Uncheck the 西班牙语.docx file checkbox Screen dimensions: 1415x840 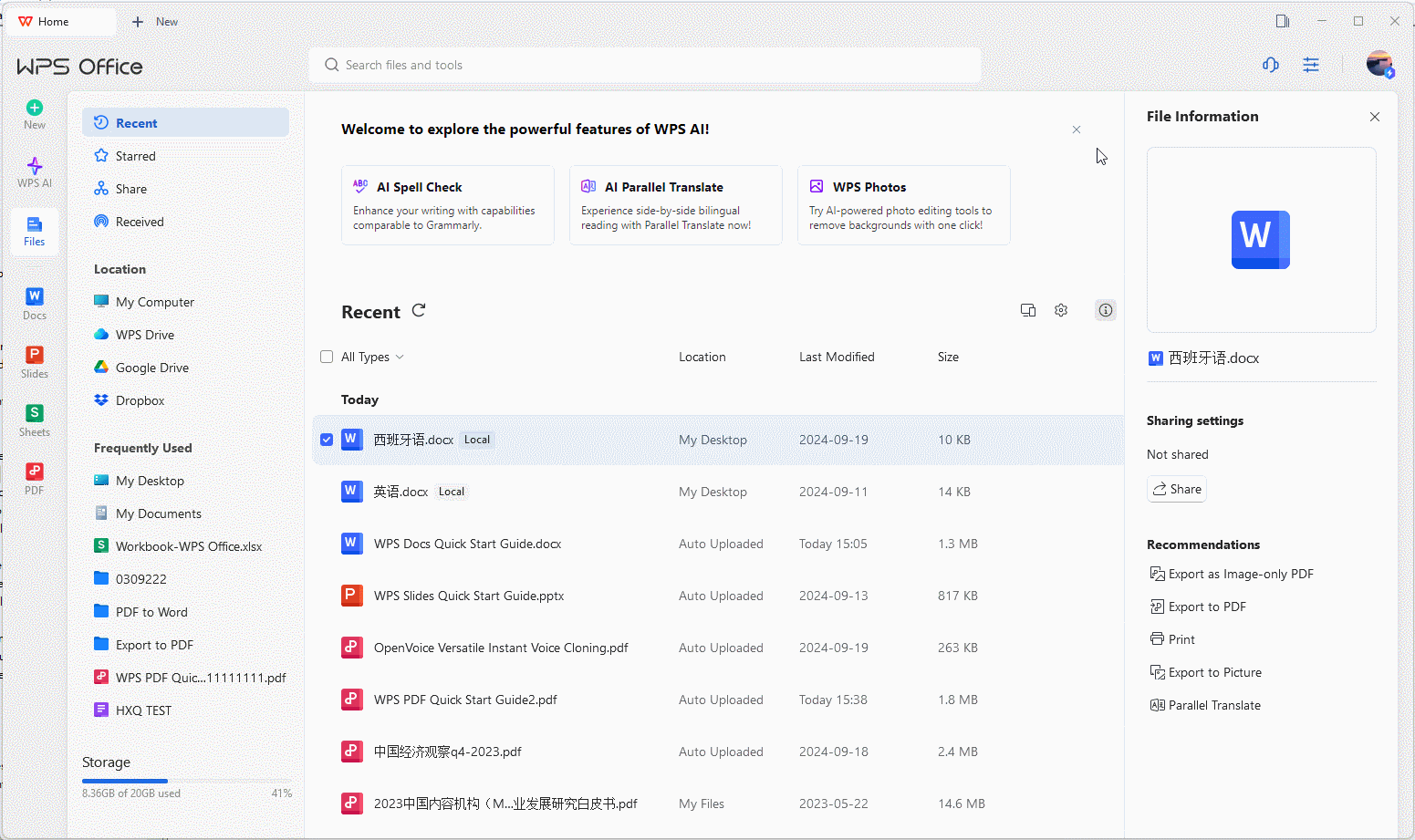click(327, 440)
